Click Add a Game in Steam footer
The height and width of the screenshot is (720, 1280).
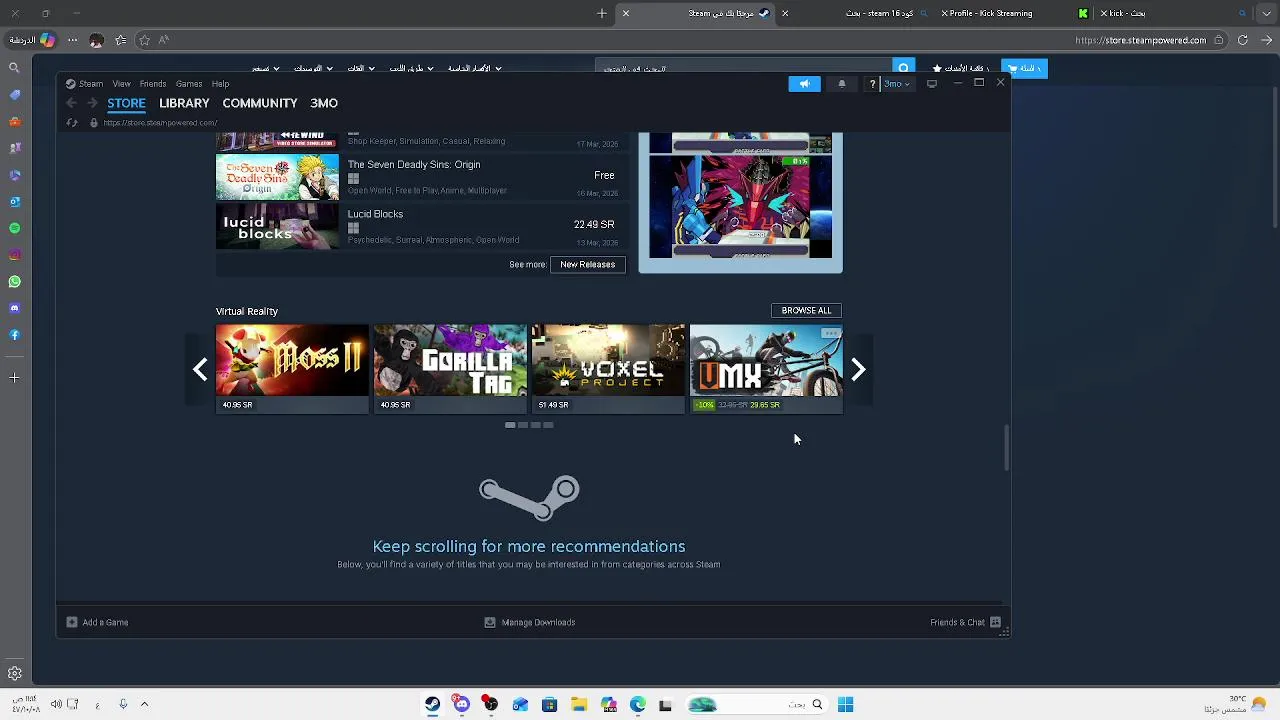[97, 622]
